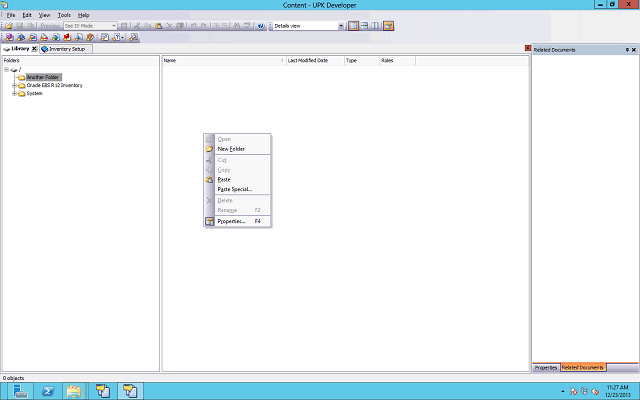Close the Library tab with its X

point(34,49)
